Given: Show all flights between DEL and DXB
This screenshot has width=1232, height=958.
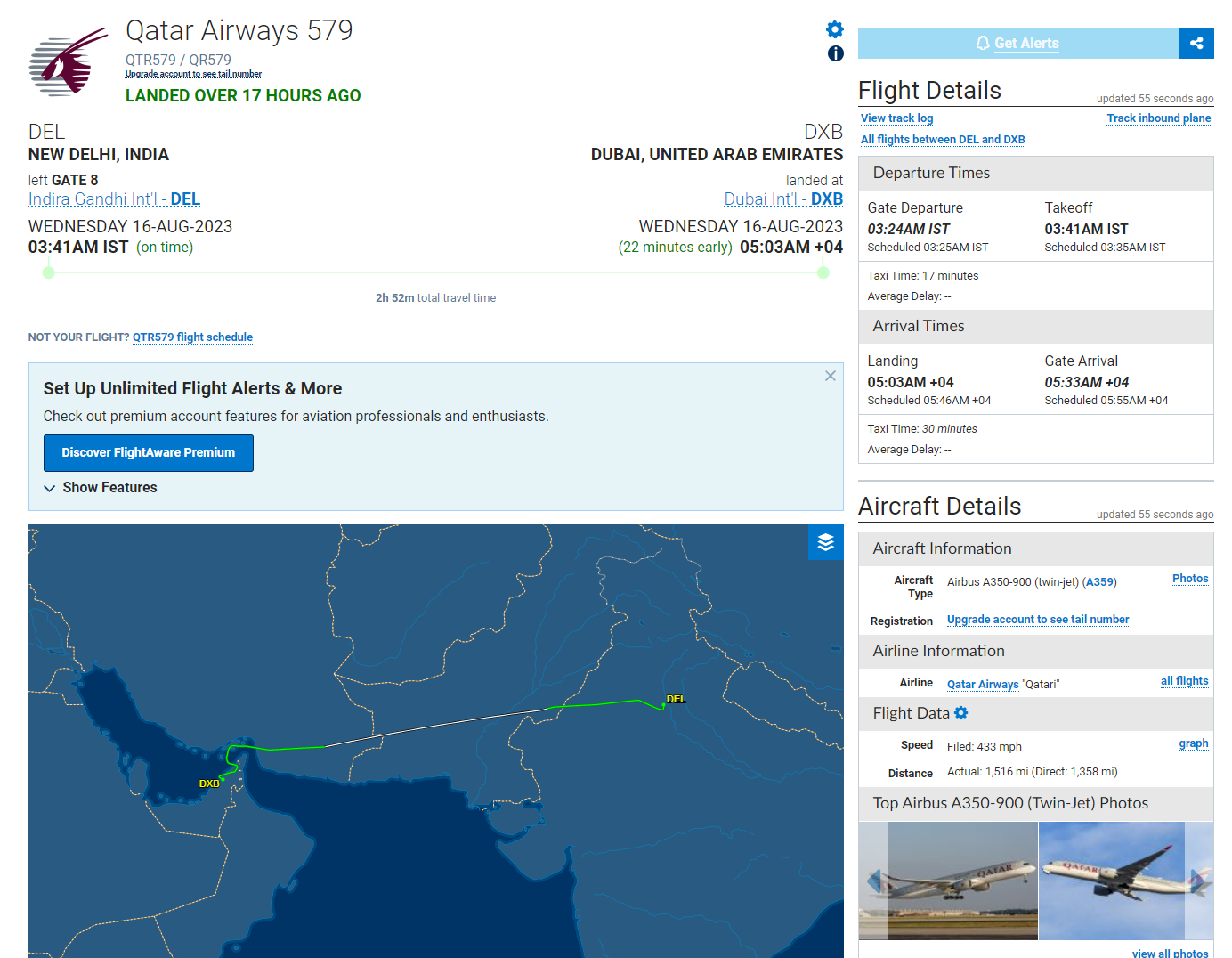Looking at the screenshot, I should pyautogui.click(x=943, y=139).
